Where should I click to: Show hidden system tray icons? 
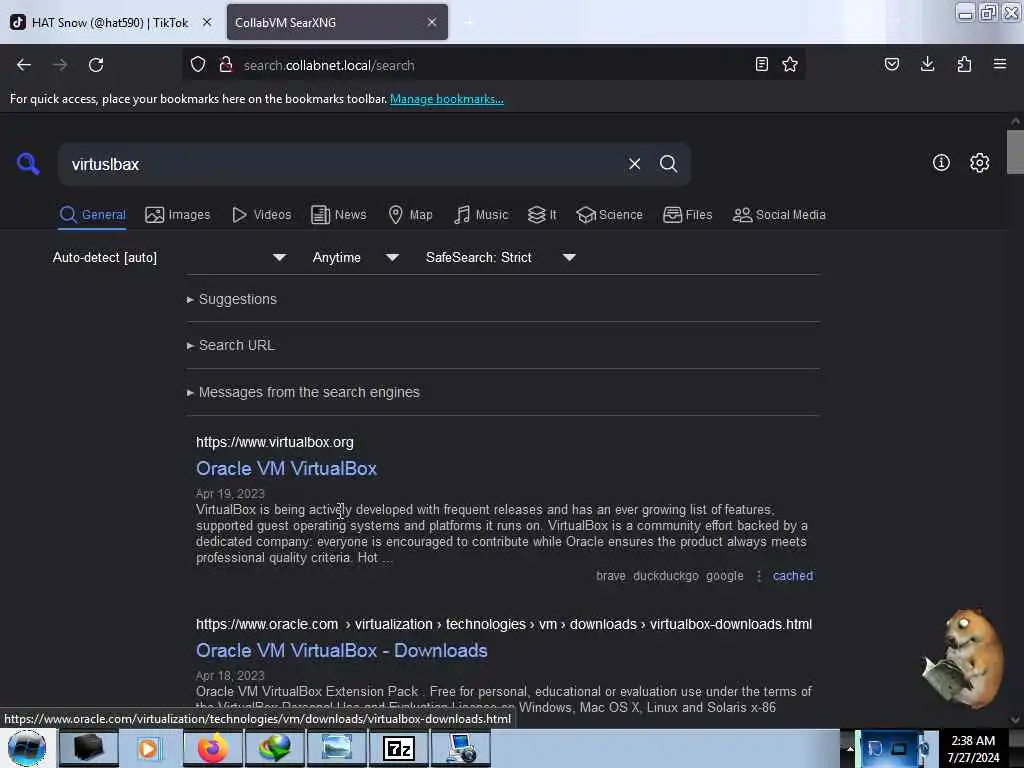[x=850, y=749]
